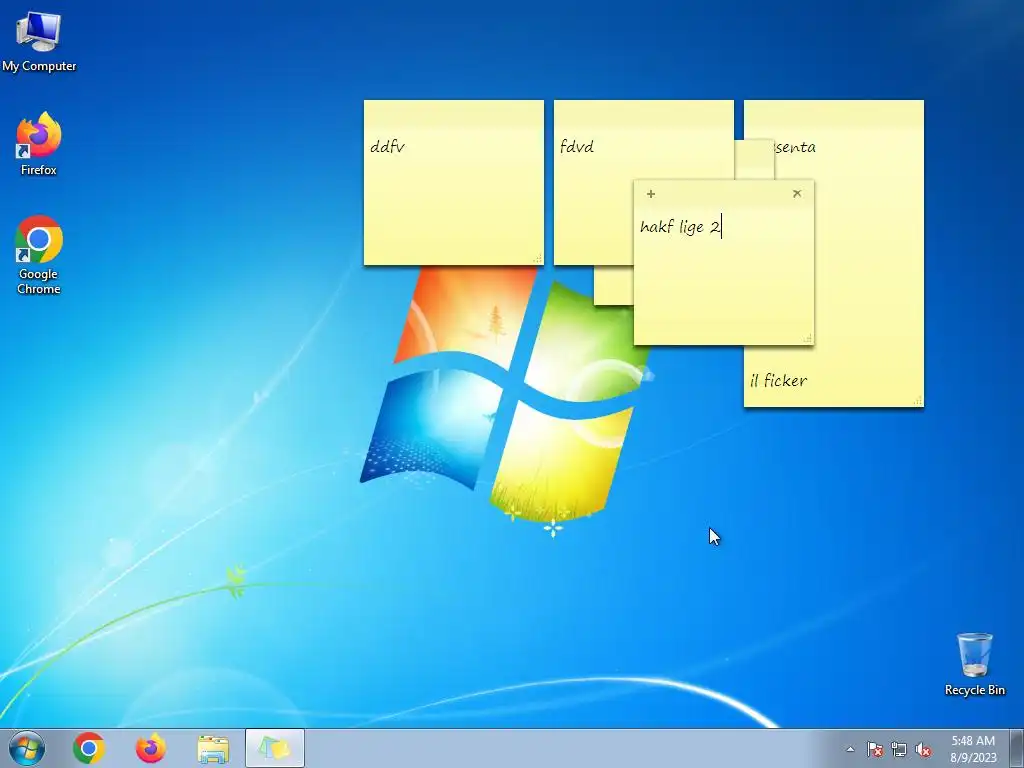Click the muted volume tray icon
1024x768 pixels.
point(923,749)
